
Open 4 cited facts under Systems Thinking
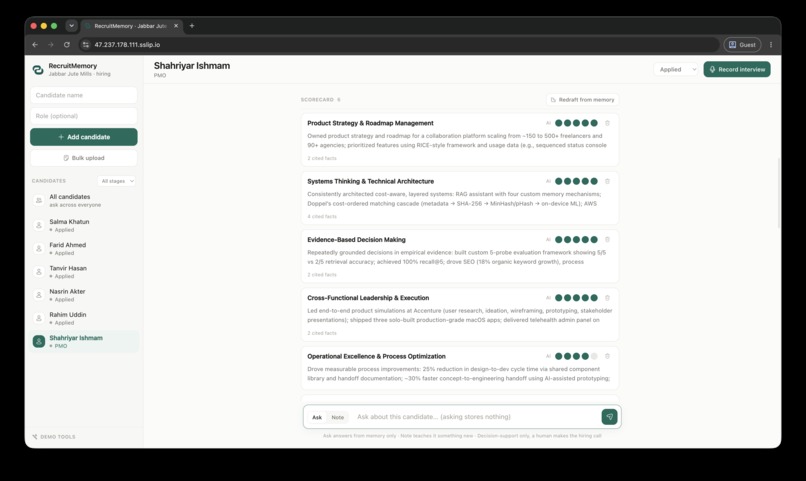click(x=322, y=216)
